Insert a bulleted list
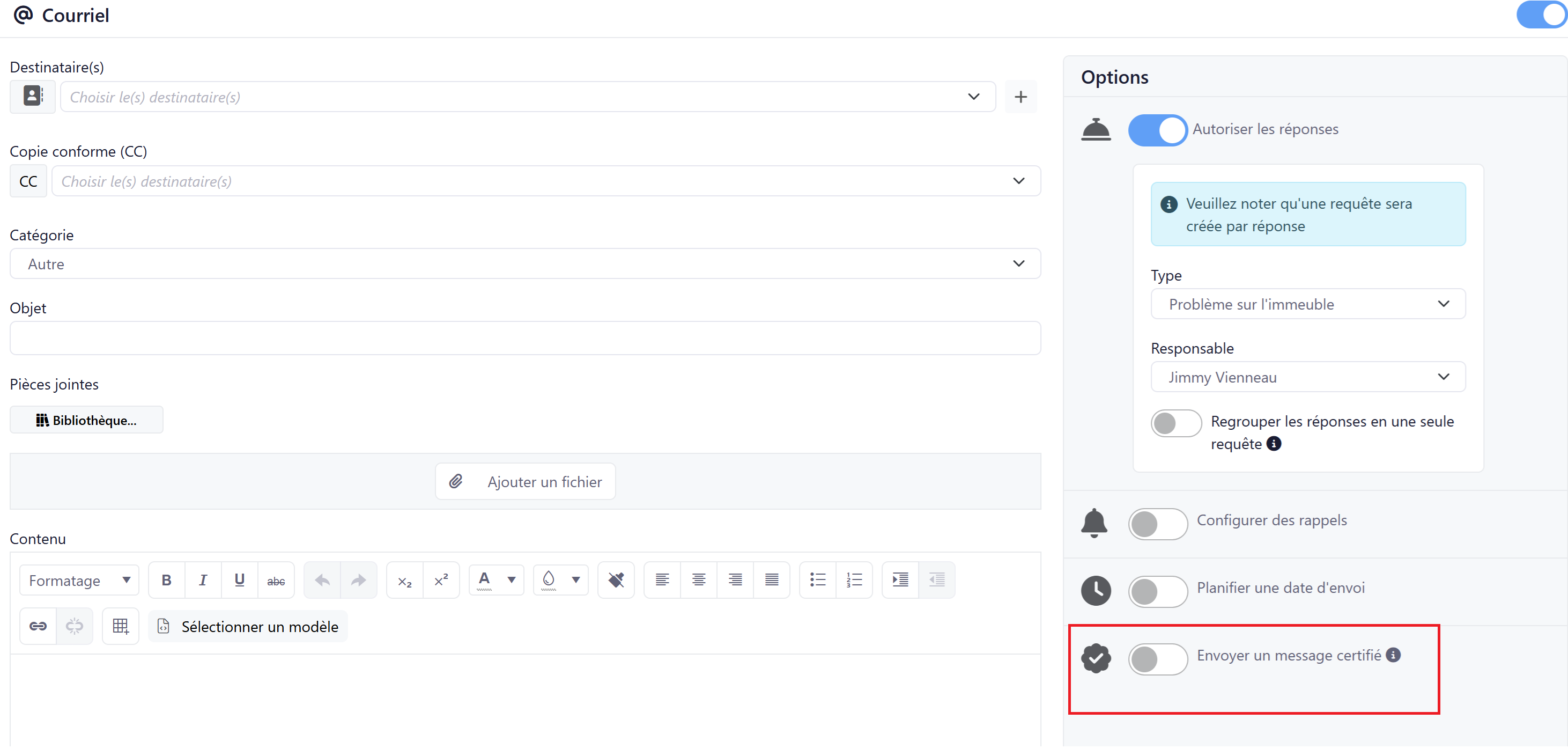This screenshot has width=1568, height=756. 817,579
